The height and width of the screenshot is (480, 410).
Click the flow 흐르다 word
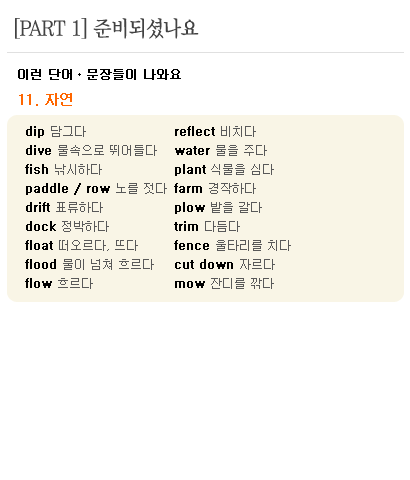(59, 283)
